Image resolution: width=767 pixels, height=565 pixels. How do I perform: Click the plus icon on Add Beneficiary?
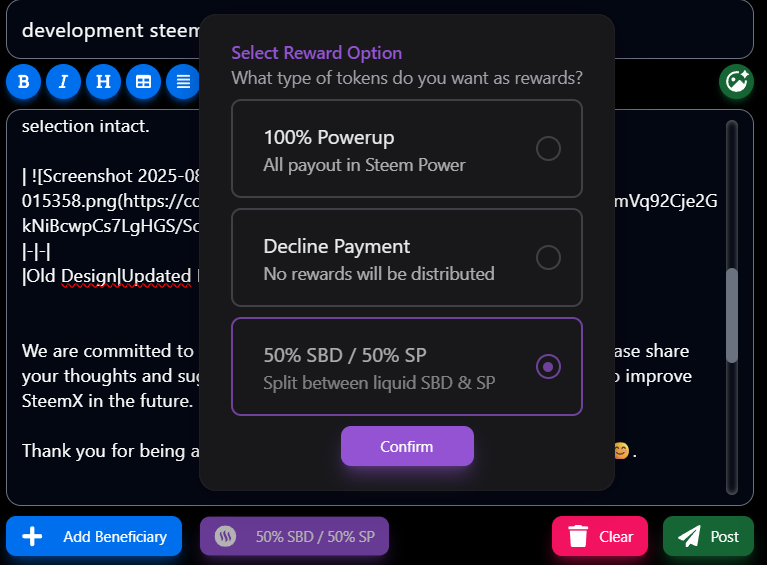tap(32, 537)
